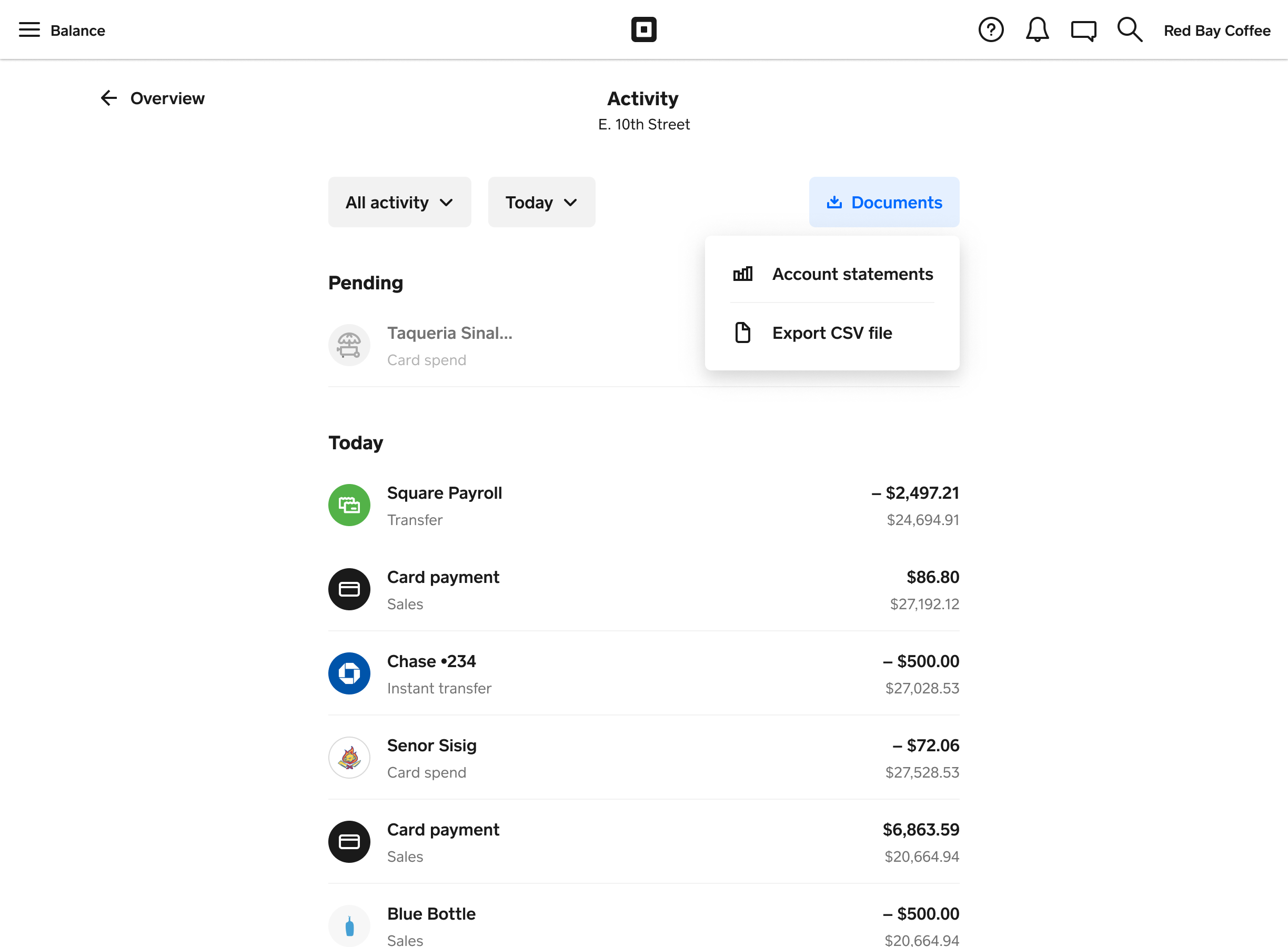This screenshot has height=947, width=1288.
Task: Click the Taqueria Sinal food cart icon
Action: (349, 345)
